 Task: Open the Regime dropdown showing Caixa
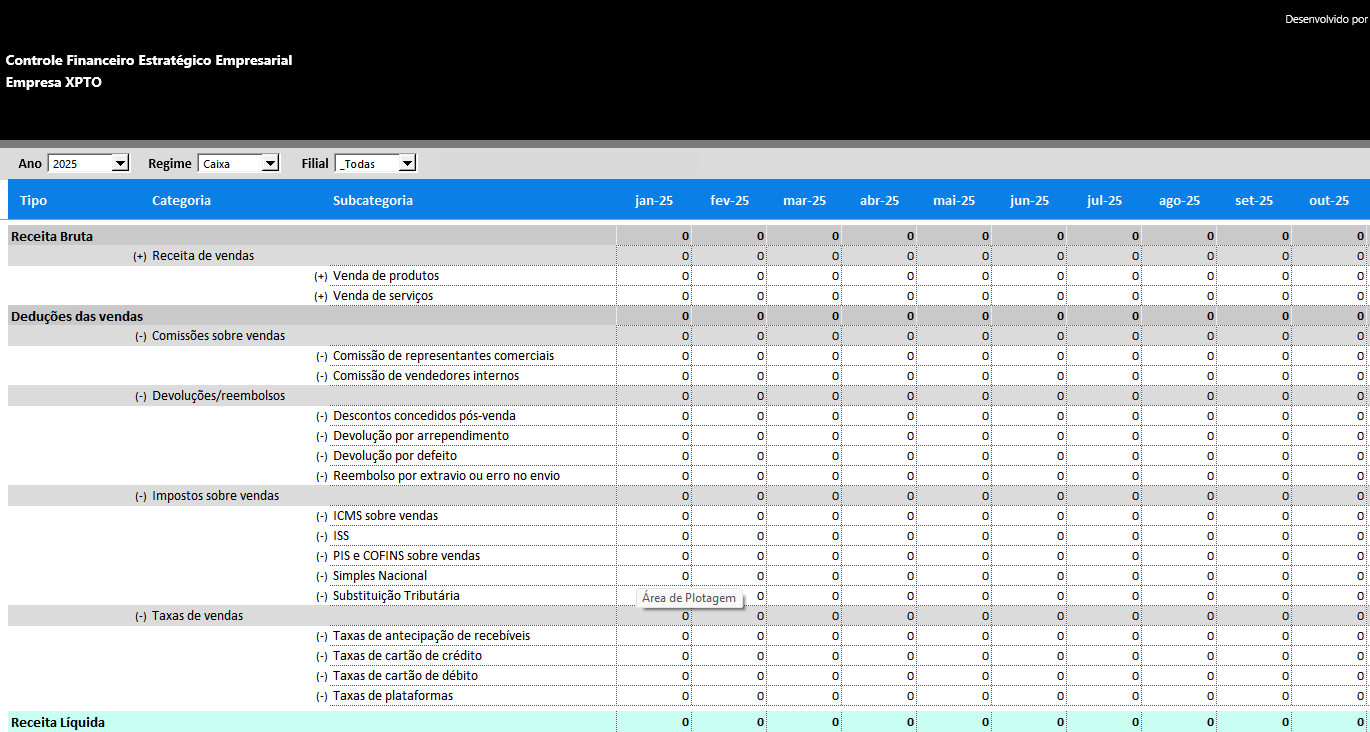click(x=270, y=163)
